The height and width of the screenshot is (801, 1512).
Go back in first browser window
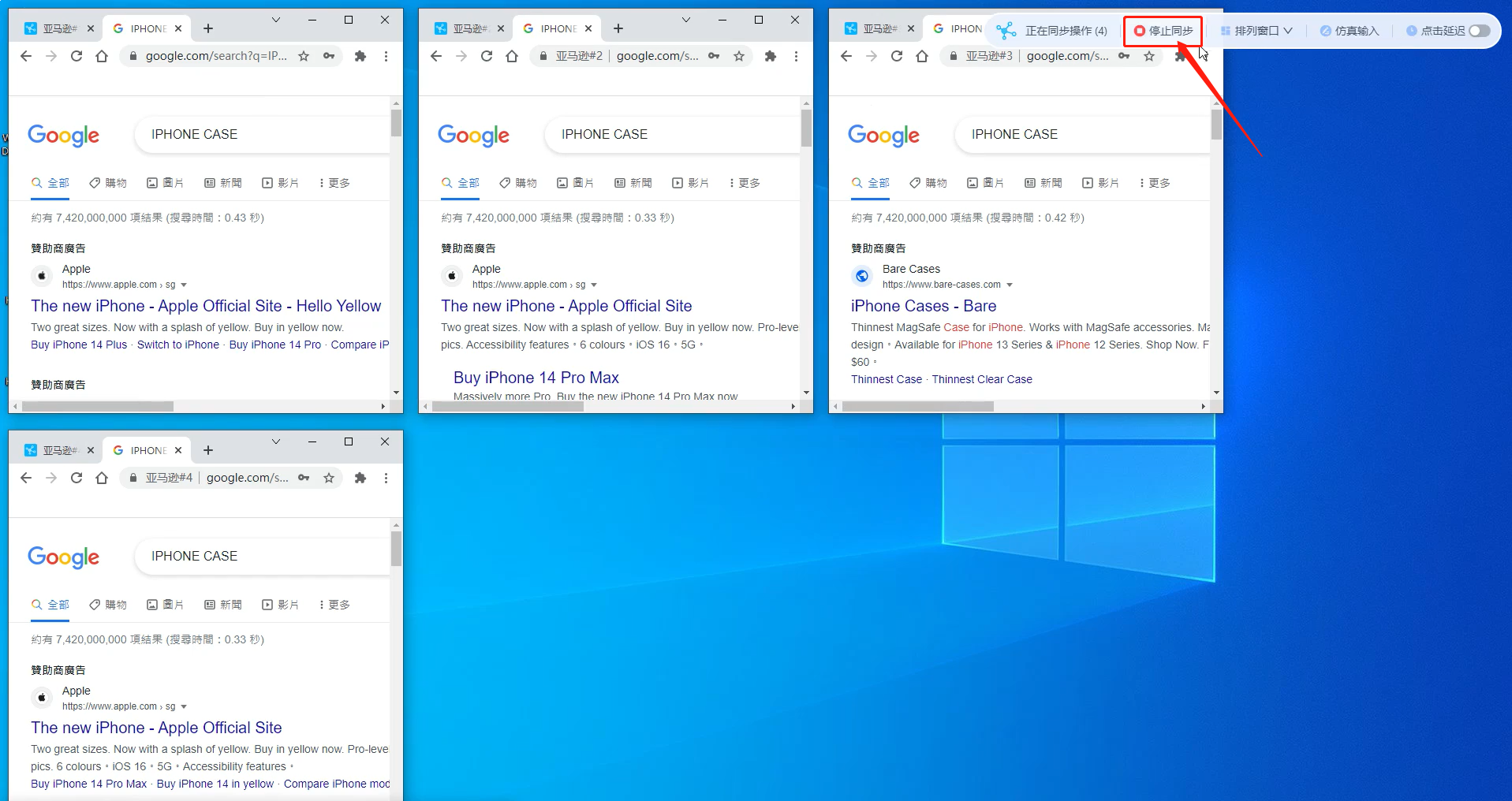(x=26, y=56)
